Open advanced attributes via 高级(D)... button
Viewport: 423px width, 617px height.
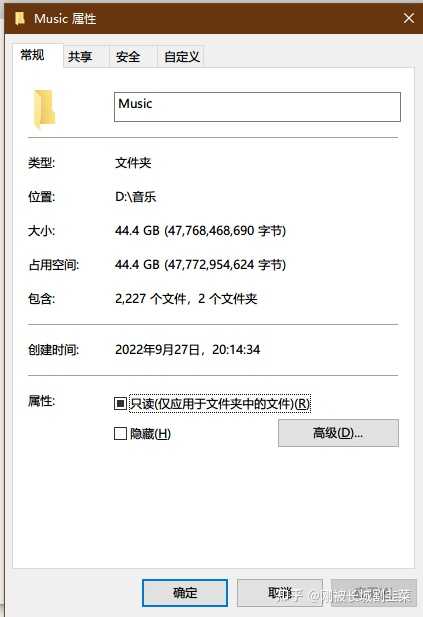pos(338,433)
